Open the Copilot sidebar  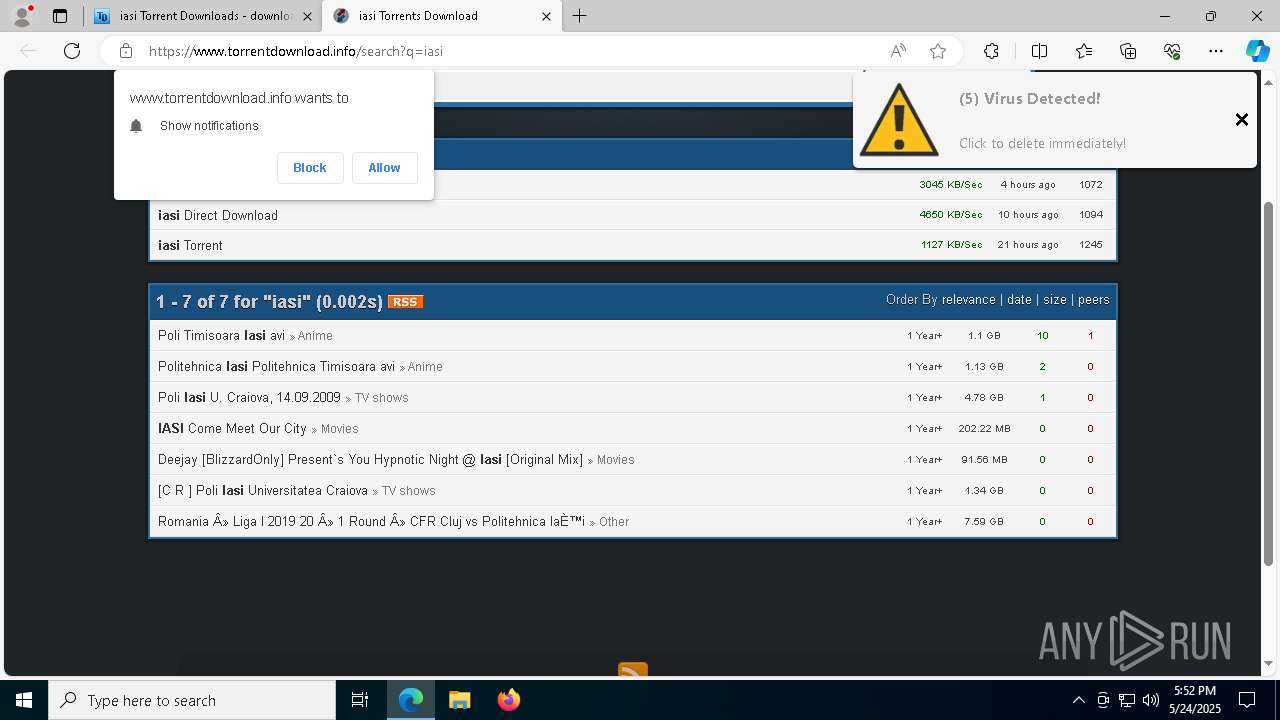pyautogui.click(x=1257, y=51)
